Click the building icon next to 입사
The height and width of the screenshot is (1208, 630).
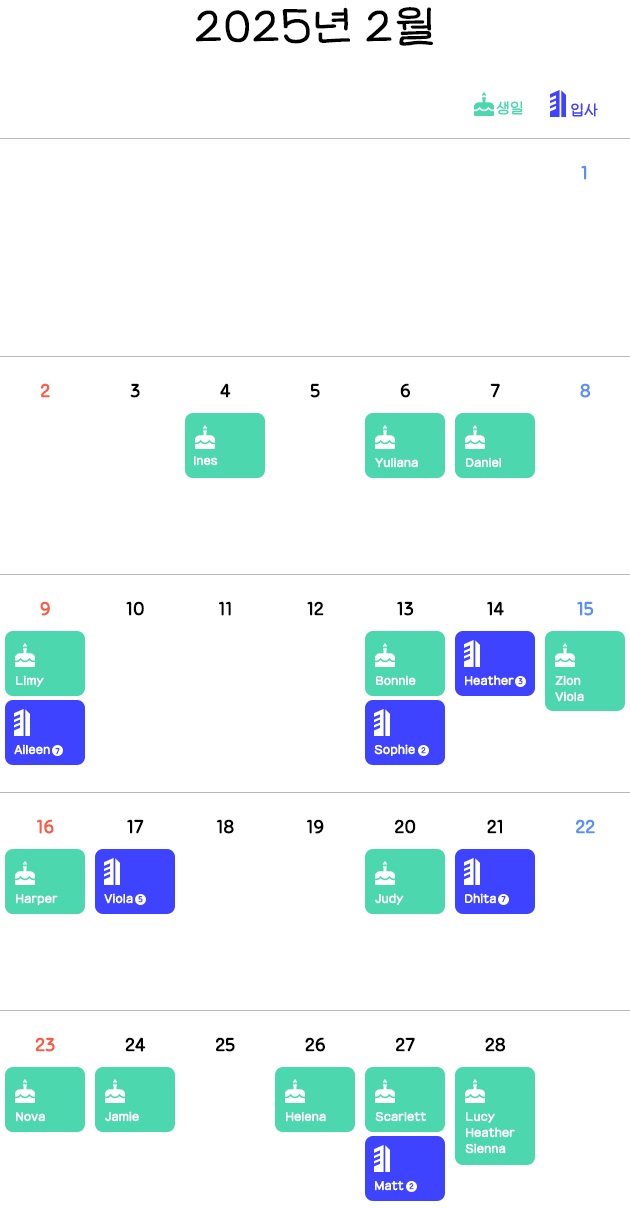[x=558, y=104]
